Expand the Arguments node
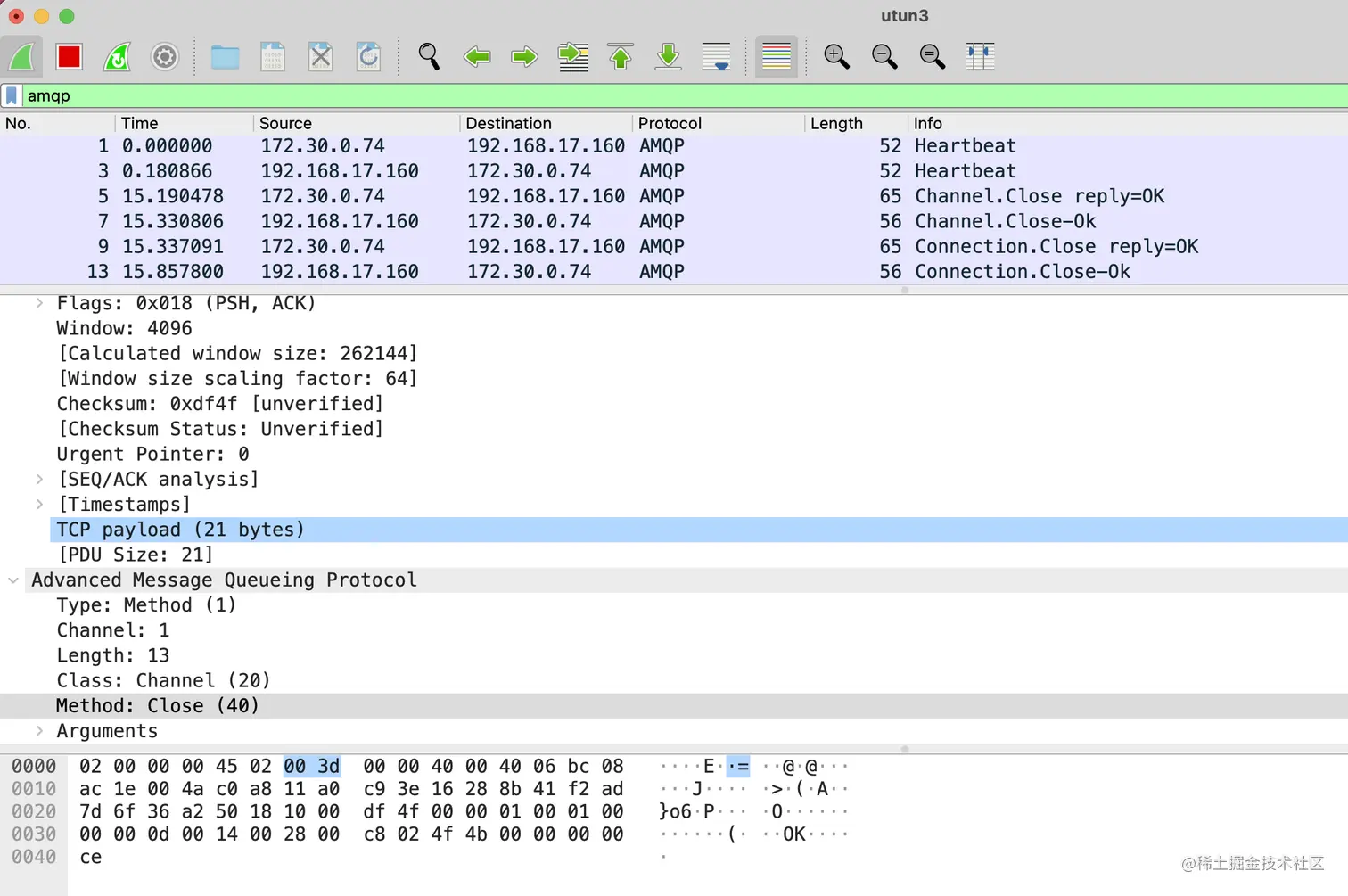 point(39,730)
